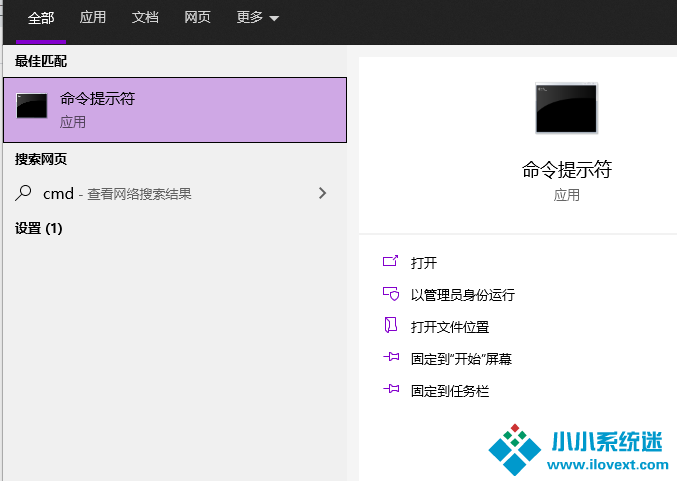Choose 固定到任务栏
Viewport: 677px width, 481px height.
pos(449,391)
